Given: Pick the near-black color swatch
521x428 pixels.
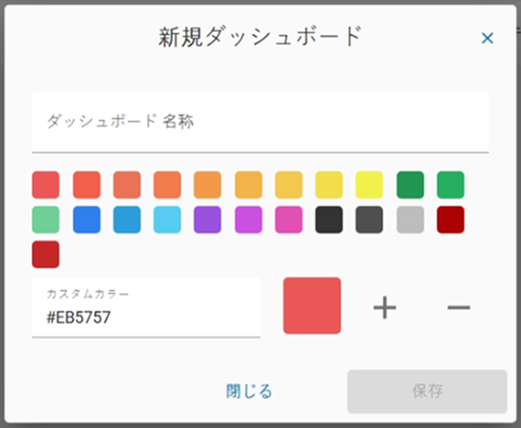Looking at the screenshot, I should tap(329, 219).
